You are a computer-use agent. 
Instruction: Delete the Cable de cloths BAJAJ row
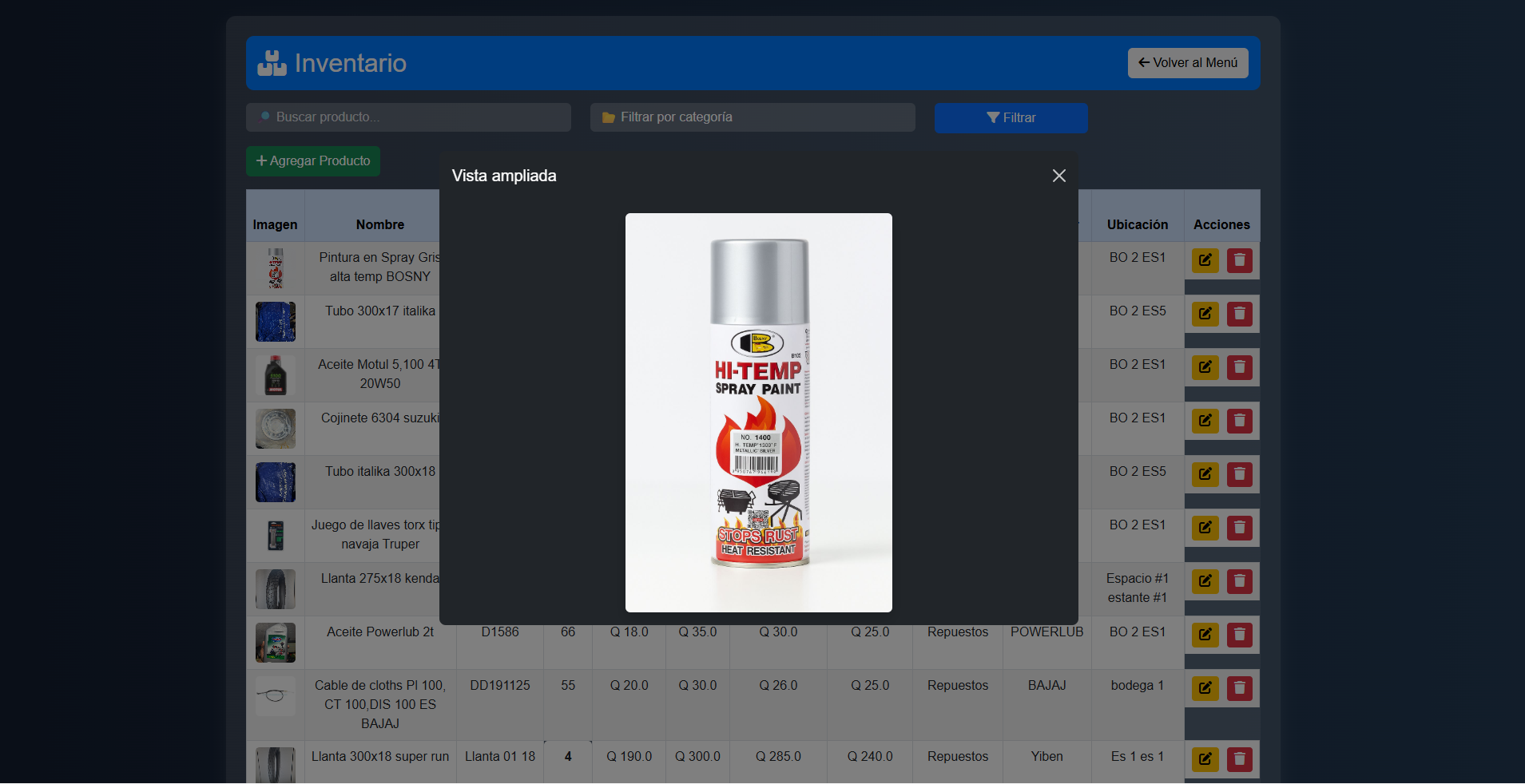[x=1240, y=688]
